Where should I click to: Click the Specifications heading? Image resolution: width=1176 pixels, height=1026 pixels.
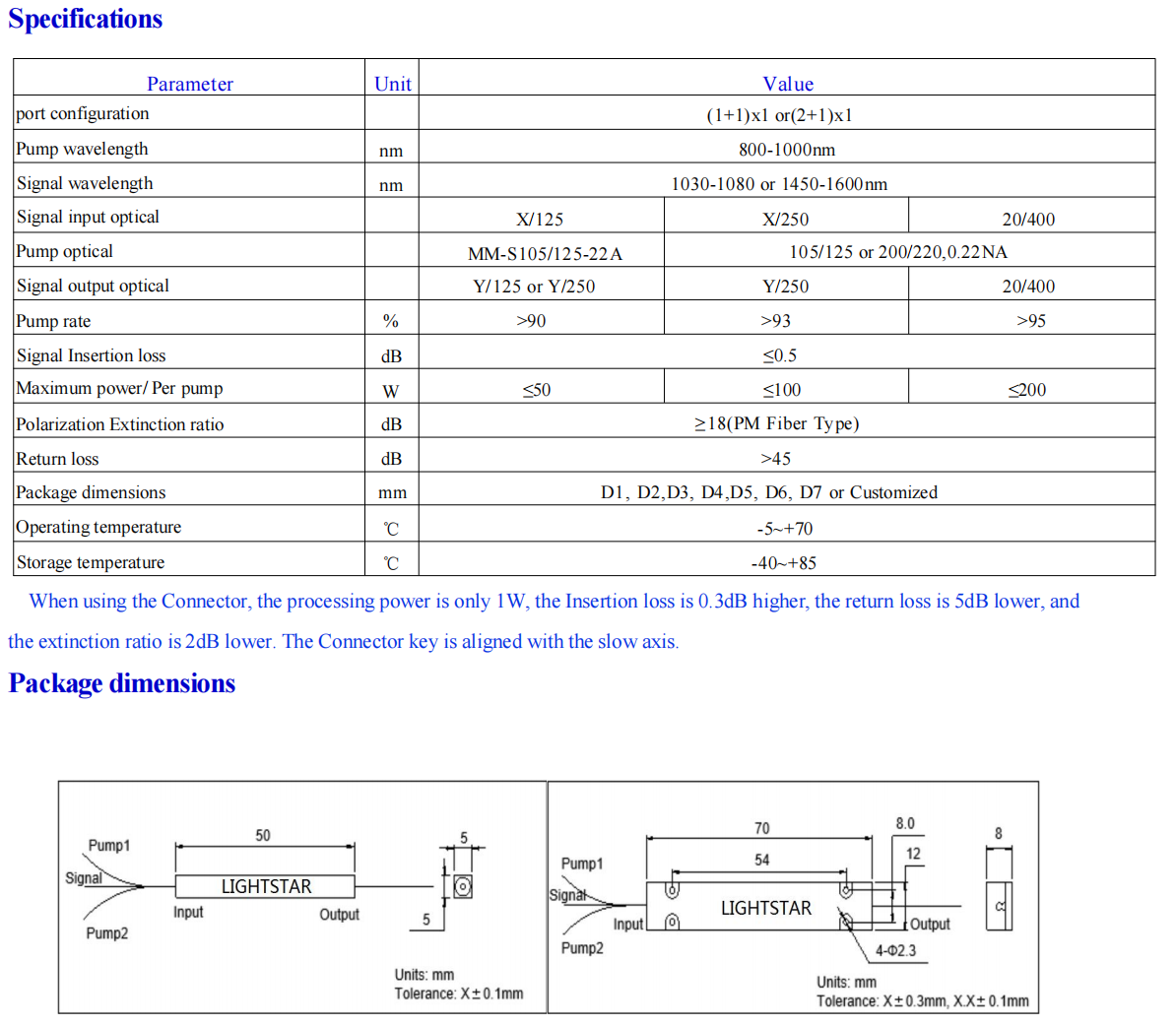pos(85,19)
